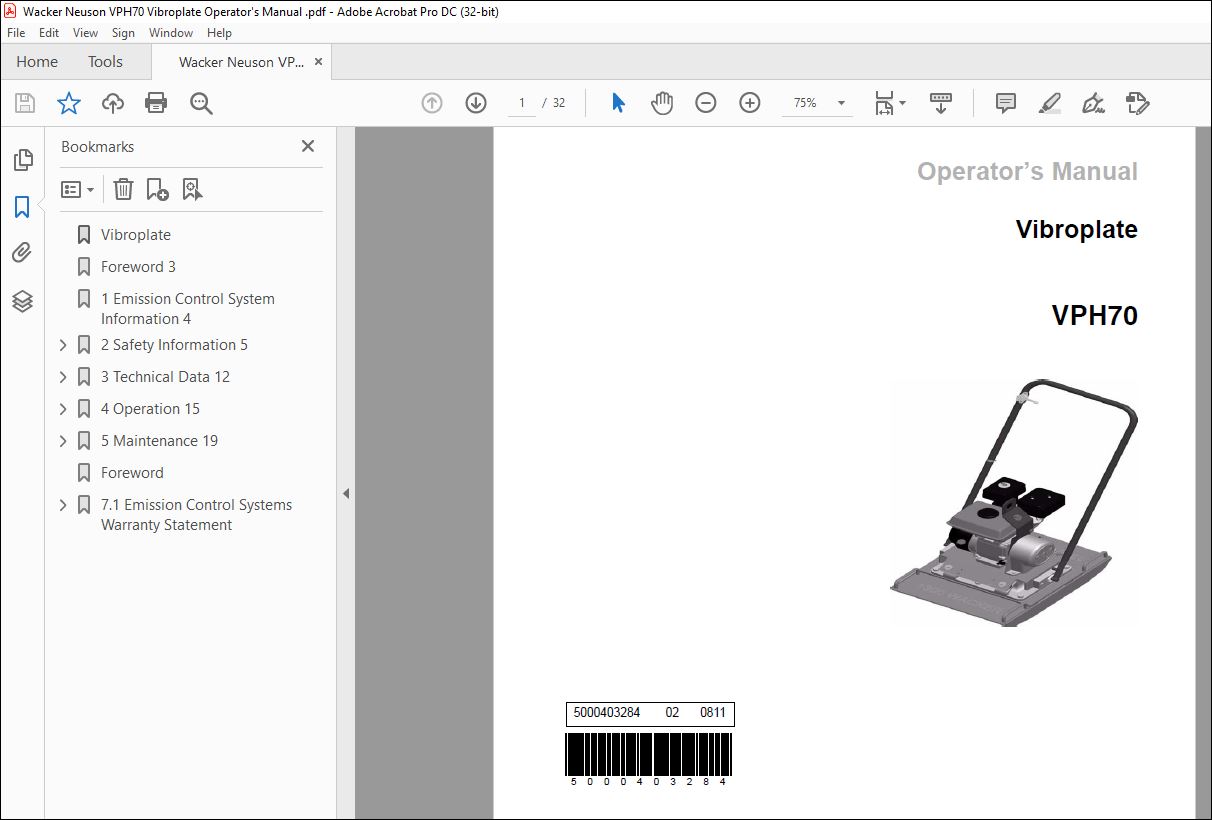Open the Vibroplate bookmark
Image resolution: width=1212 pixels, height=820 pixels.
tap(136, 235)
